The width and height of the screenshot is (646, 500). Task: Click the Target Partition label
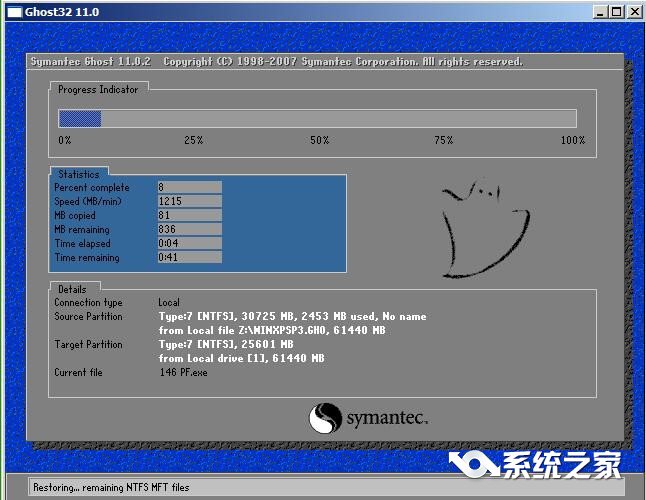[x=89, y=344]
